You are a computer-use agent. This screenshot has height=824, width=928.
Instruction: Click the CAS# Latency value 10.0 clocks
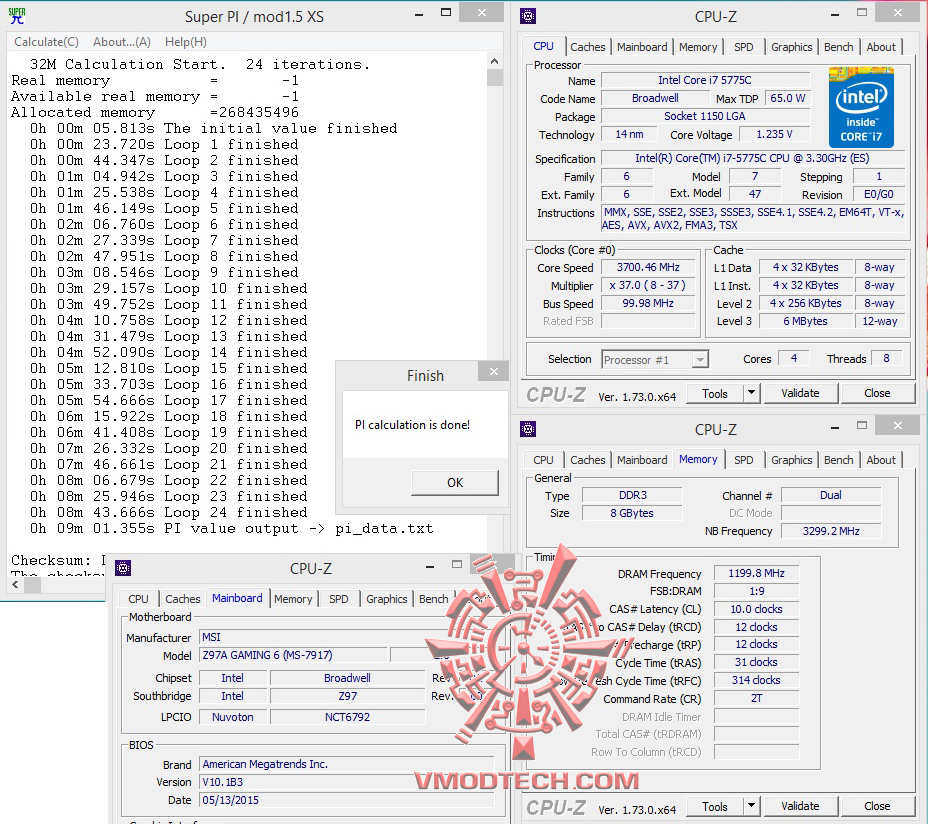click(x=756, y=609)
